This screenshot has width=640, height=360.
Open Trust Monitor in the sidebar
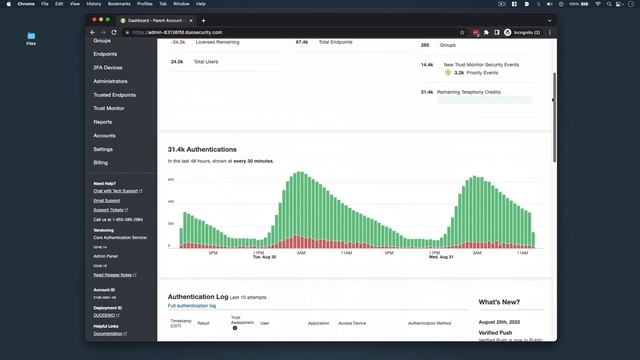[x=109, y=108]
